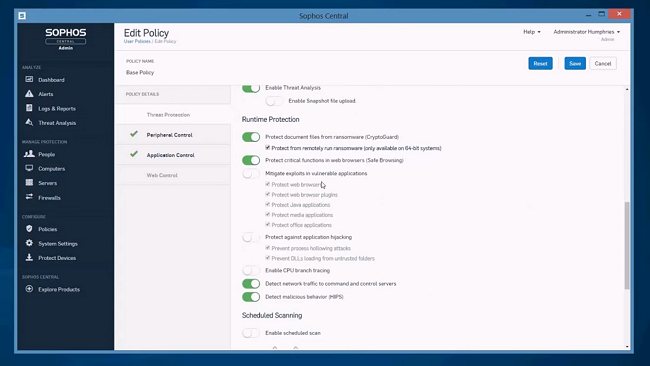Open Policies in sidebar menu
650x366 pixels.
point(48,229)
